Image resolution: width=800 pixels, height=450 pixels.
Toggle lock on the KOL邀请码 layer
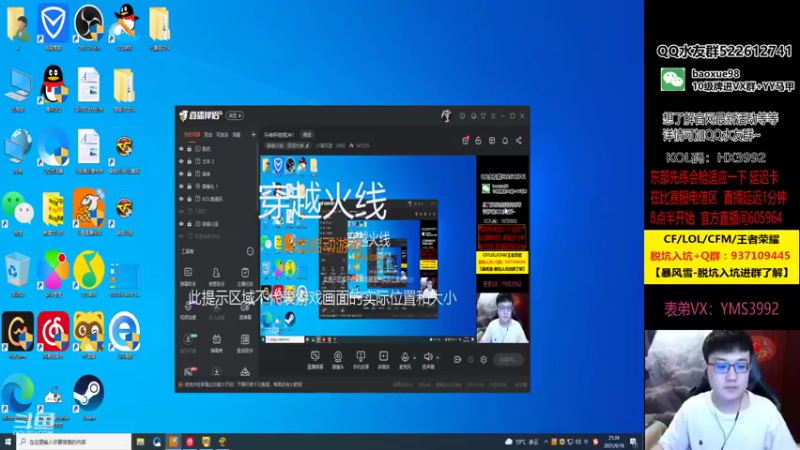189,199
